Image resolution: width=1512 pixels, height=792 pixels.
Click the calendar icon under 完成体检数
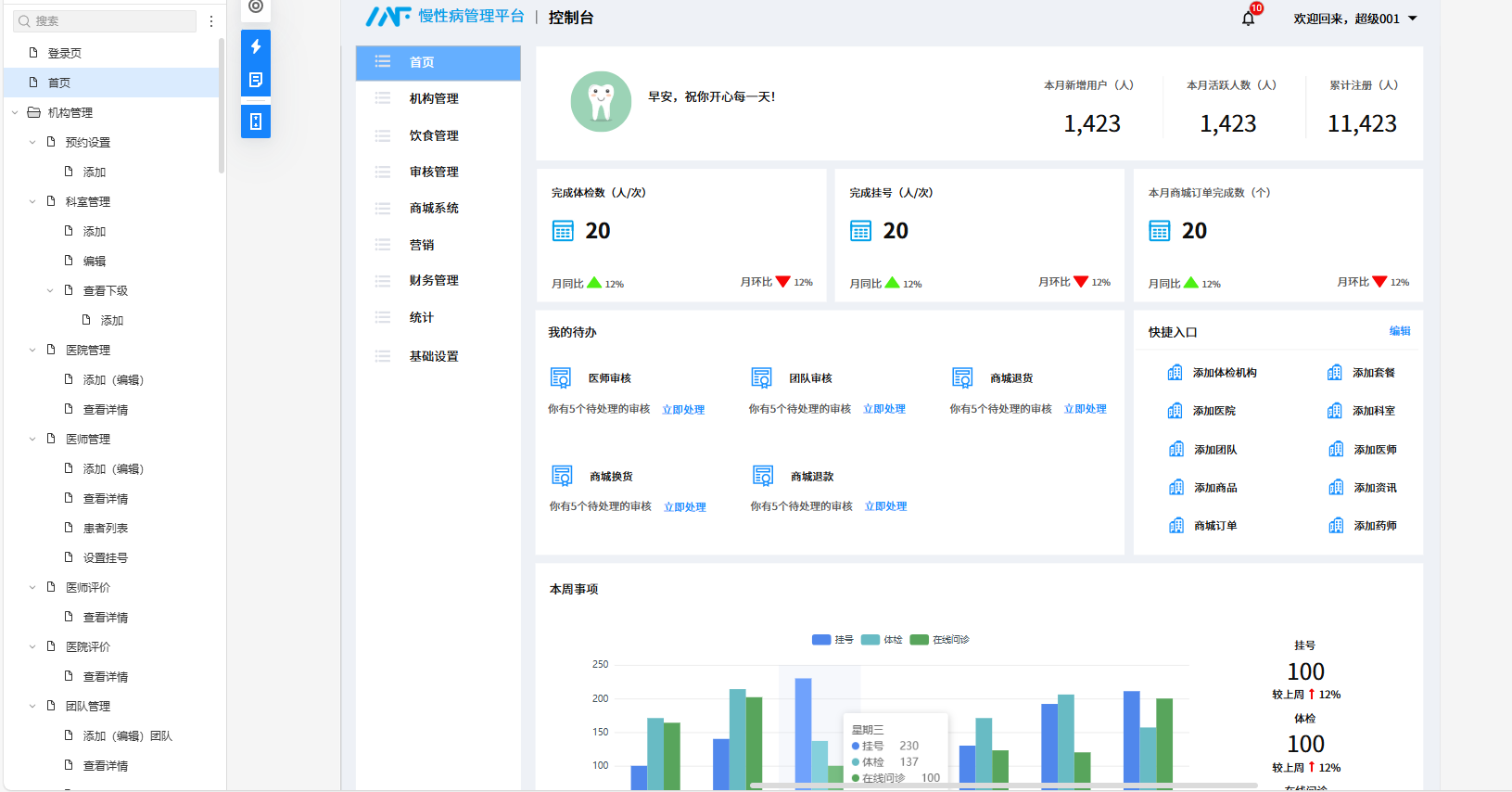pos(563,231)
